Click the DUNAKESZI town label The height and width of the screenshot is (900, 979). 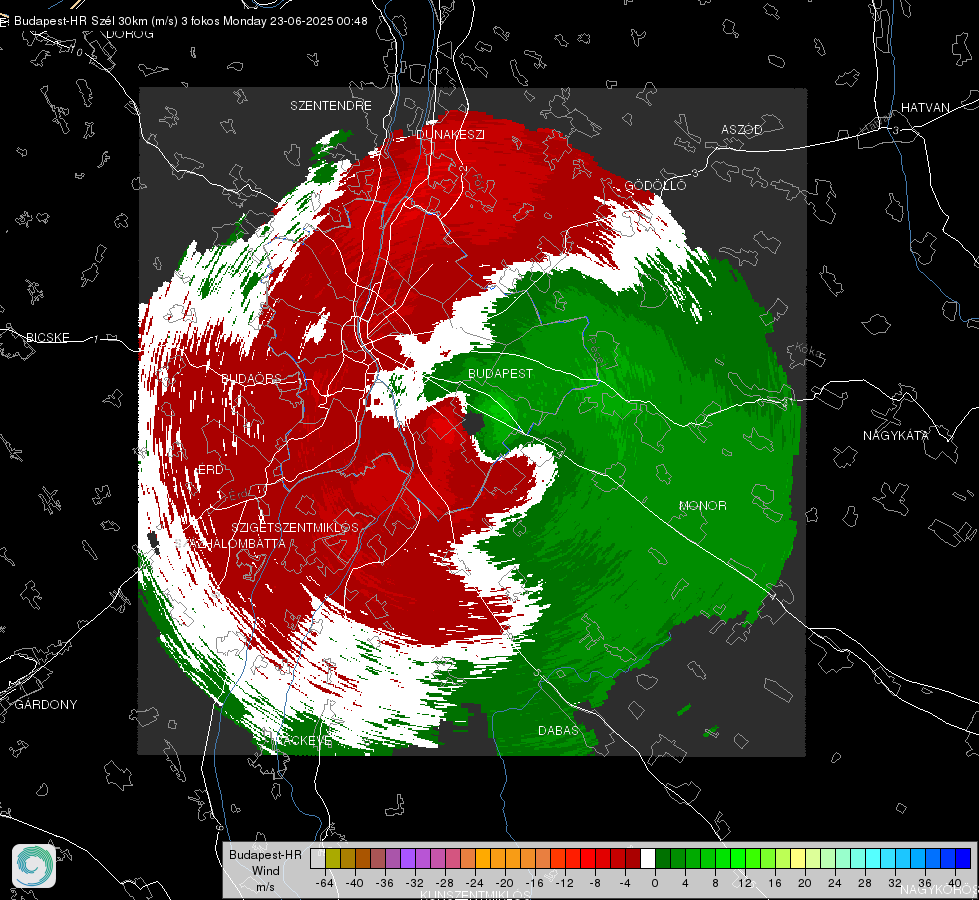pos(450,134)
